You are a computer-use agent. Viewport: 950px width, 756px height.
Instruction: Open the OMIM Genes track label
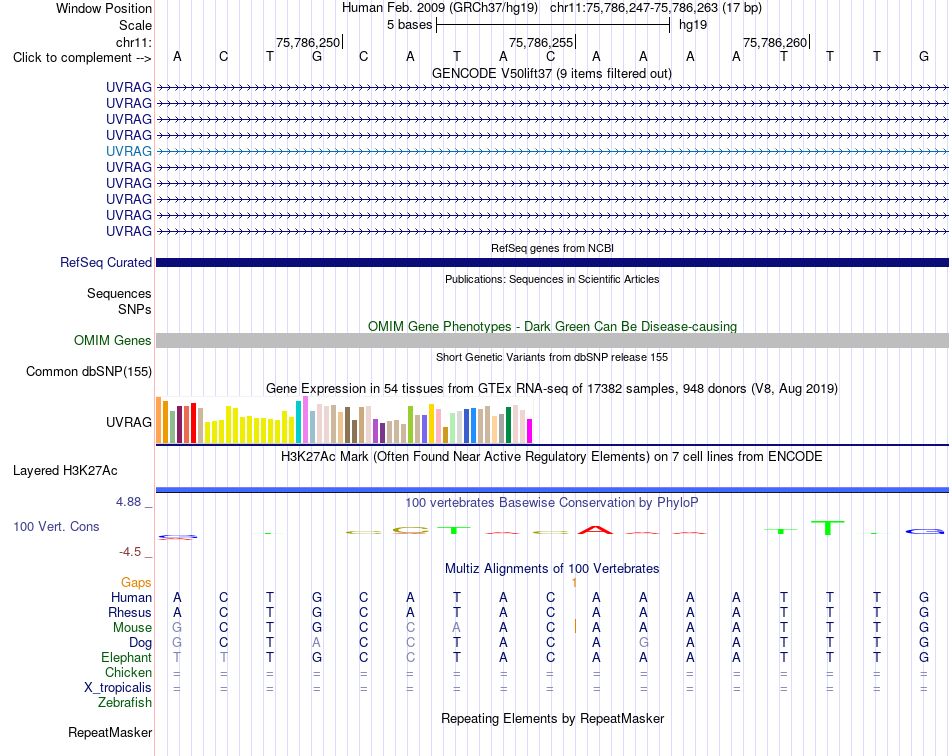tap(112, 340)
